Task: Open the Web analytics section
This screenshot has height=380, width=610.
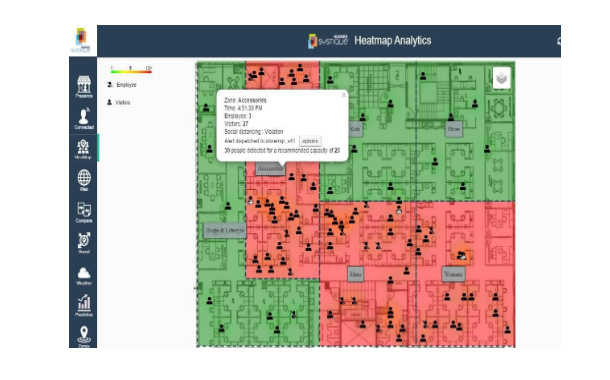Action: coord(84,180)
